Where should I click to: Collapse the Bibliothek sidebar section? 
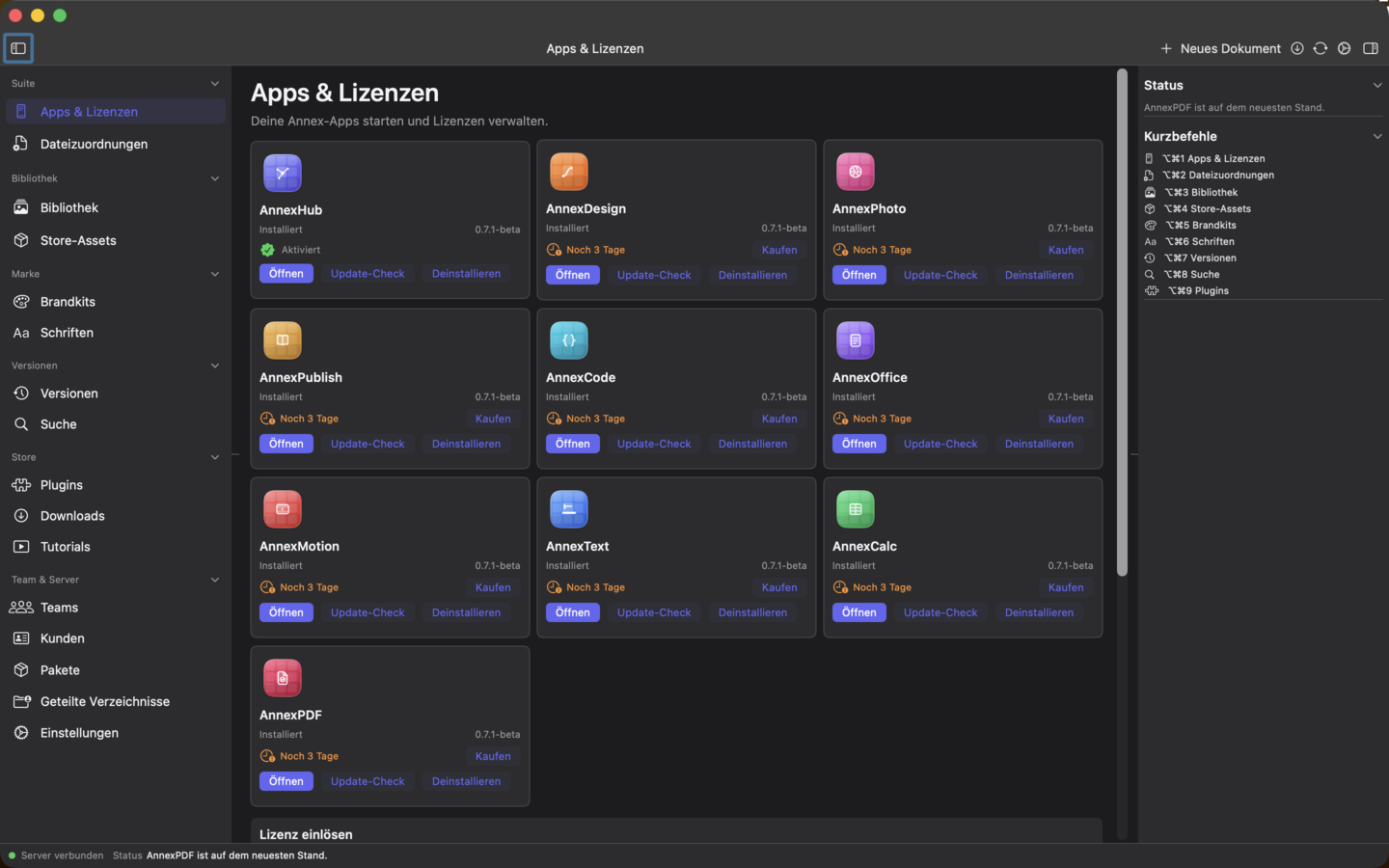tap(215, 178)
